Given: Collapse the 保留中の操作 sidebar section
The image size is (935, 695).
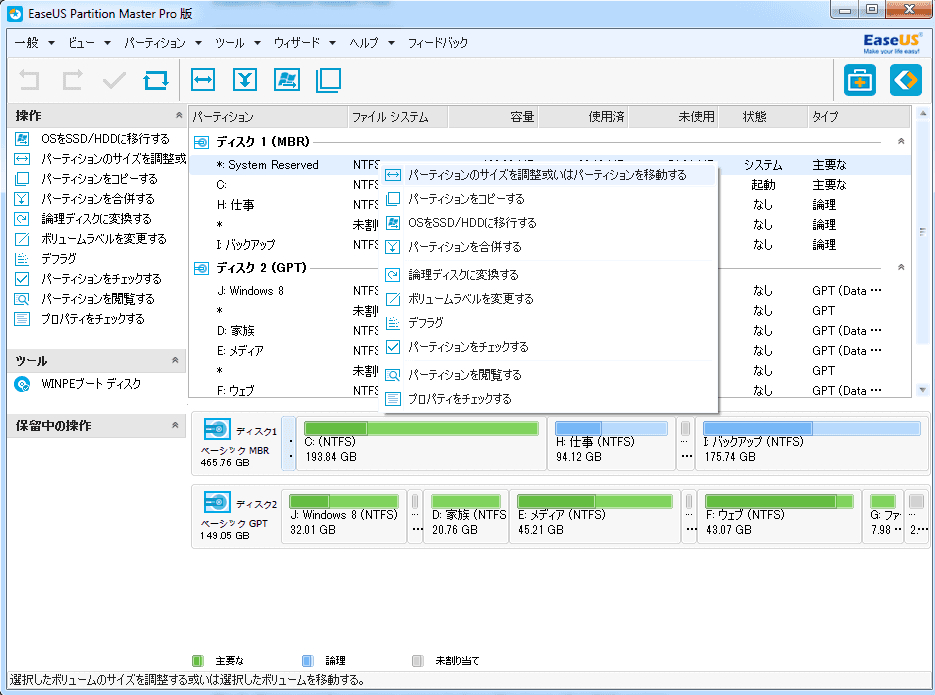Looking at the screenshot, I should [175, 425].
